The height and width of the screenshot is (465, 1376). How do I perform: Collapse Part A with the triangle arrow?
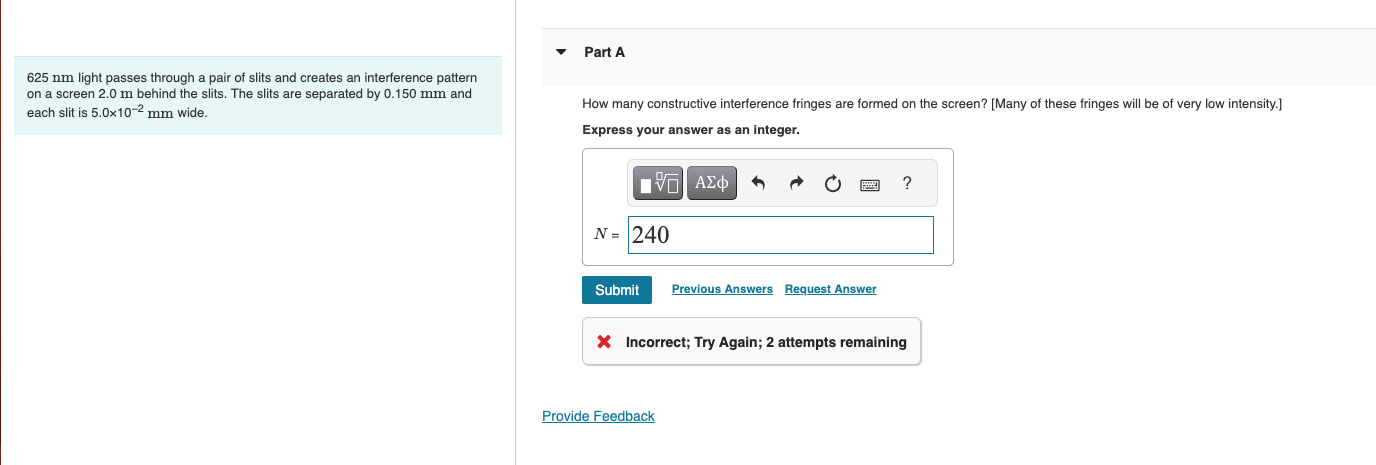(x=561, y=52)
